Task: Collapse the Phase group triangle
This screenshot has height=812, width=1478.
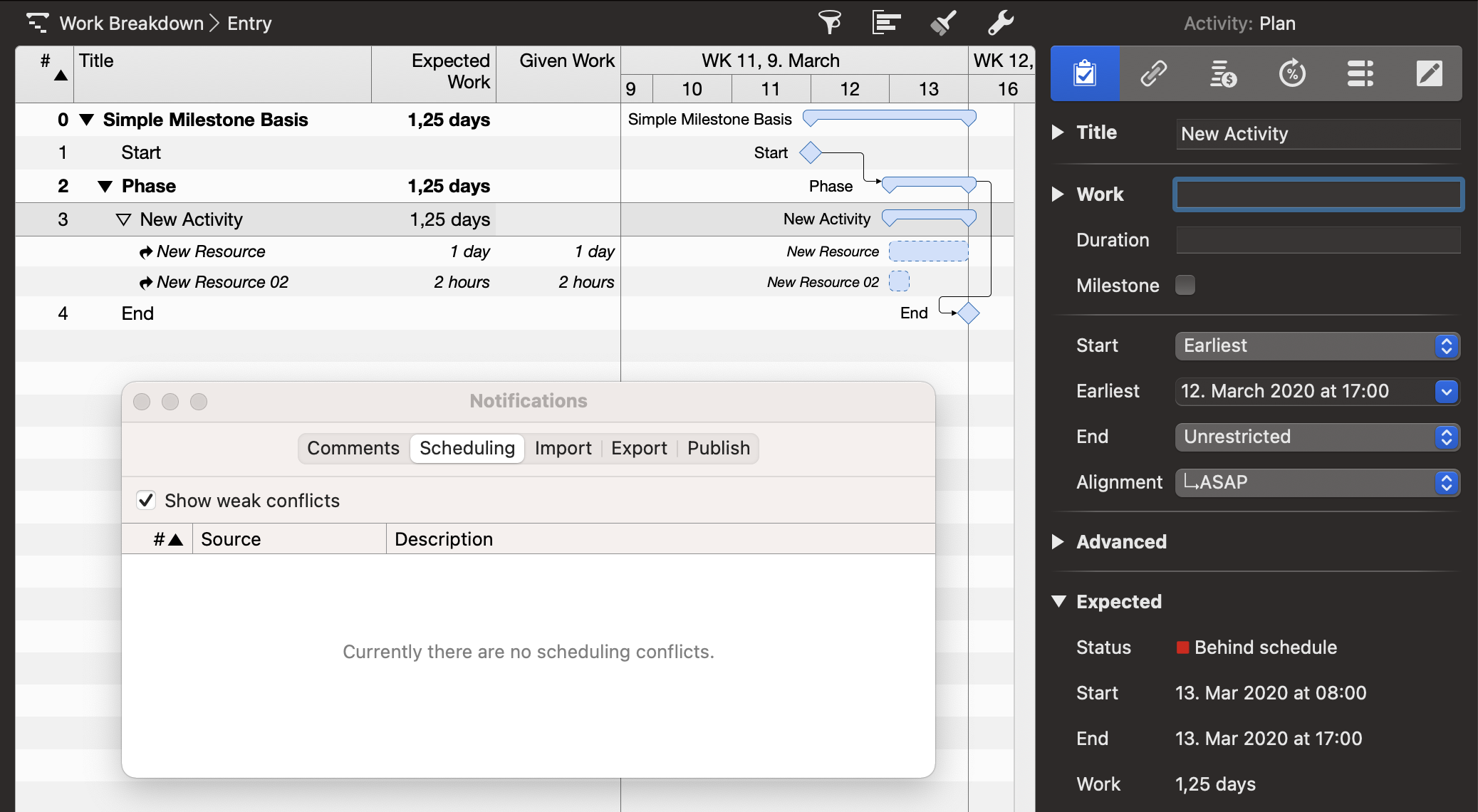Action: pyautogui.click(x=105, y=187)
